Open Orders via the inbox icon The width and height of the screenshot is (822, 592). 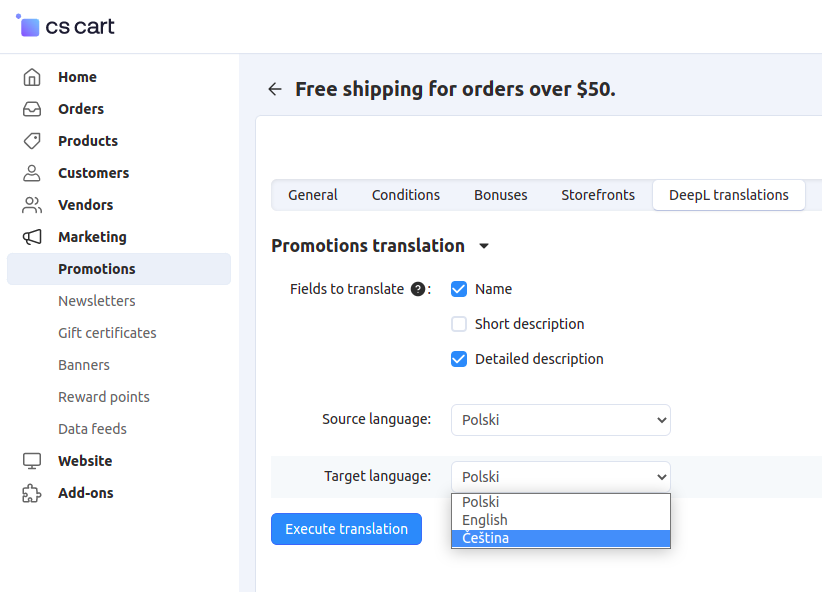coord(32,109)
